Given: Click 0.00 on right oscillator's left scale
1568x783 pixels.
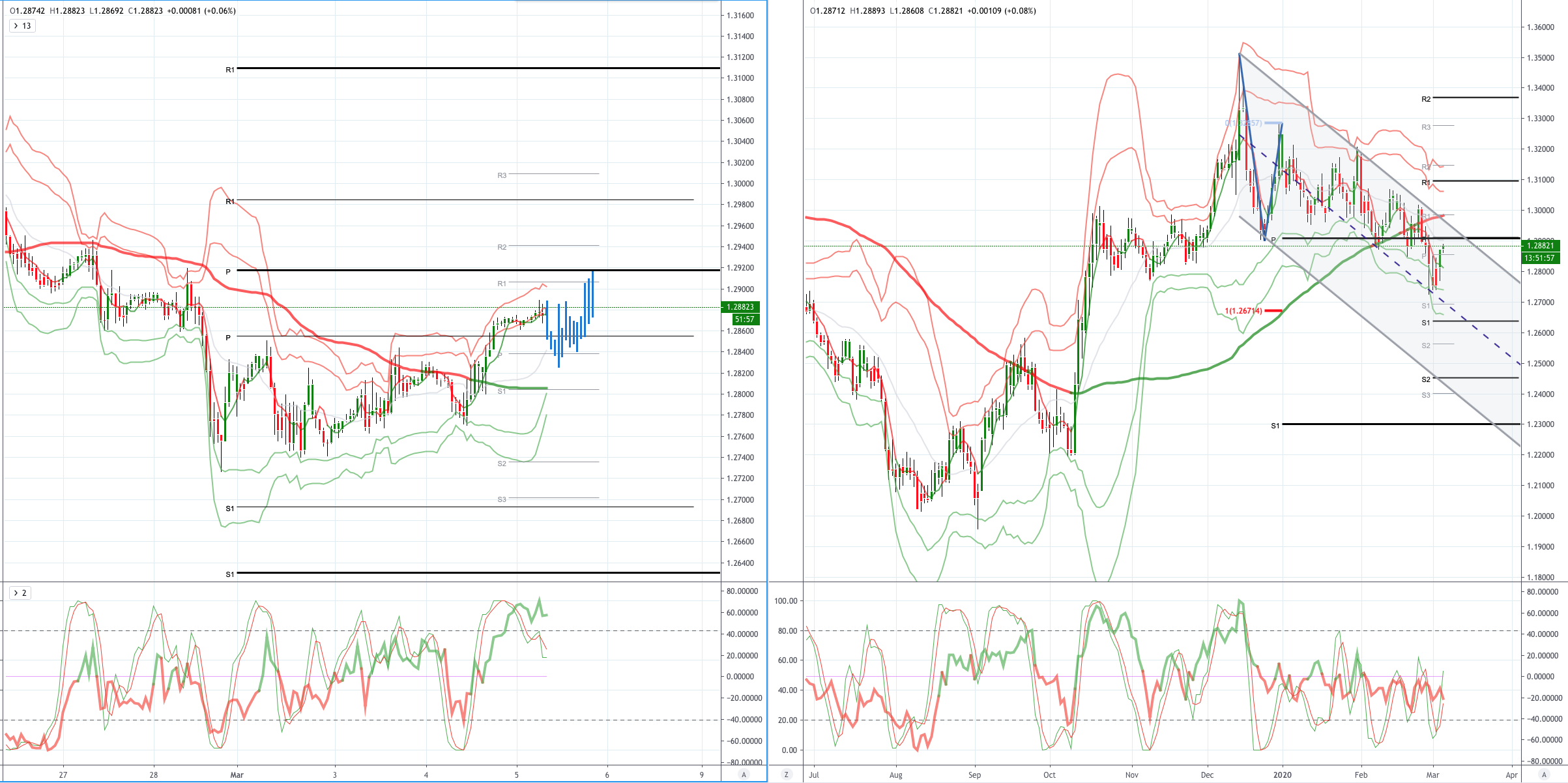Looking at the screenshot, I should (789, 750).
